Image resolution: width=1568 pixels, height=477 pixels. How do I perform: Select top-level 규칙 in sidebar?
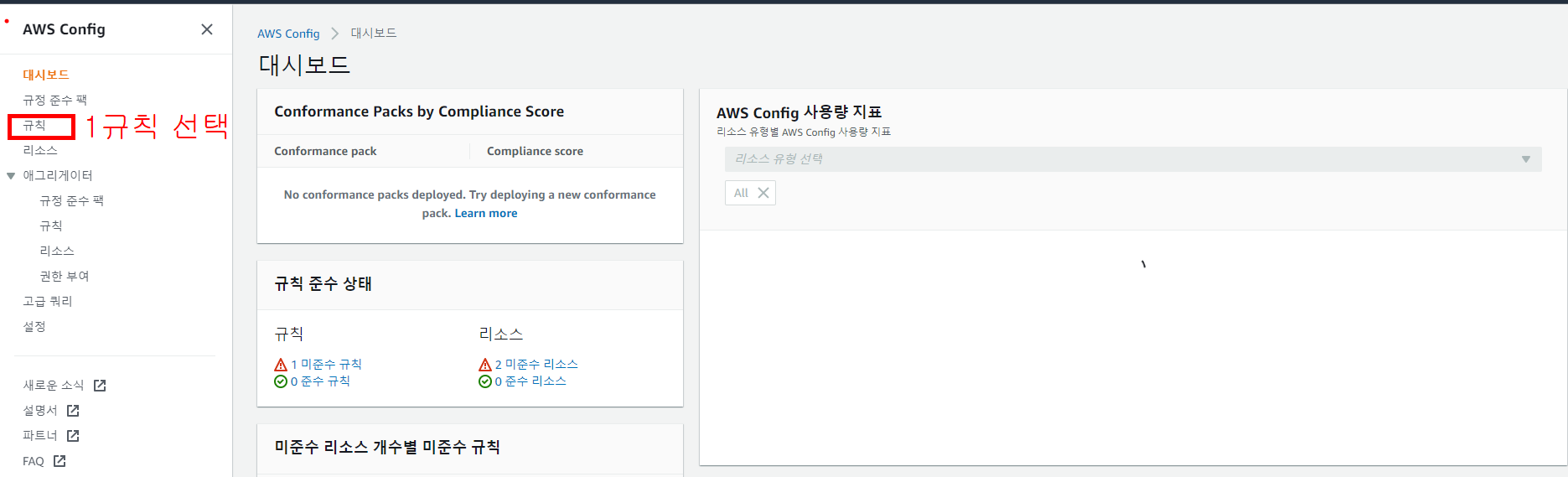pos(34,125)
